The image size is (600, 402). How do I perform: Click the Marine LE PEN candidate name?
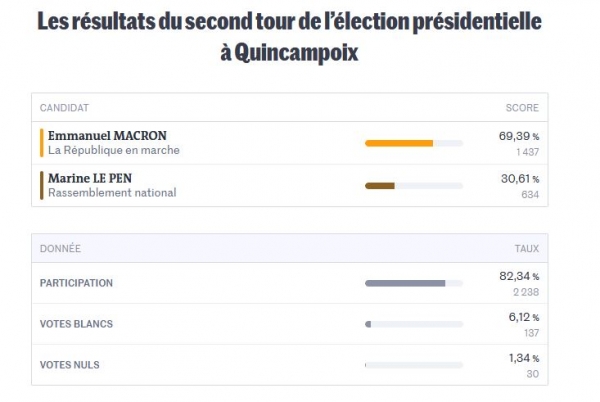click(90, 178)
